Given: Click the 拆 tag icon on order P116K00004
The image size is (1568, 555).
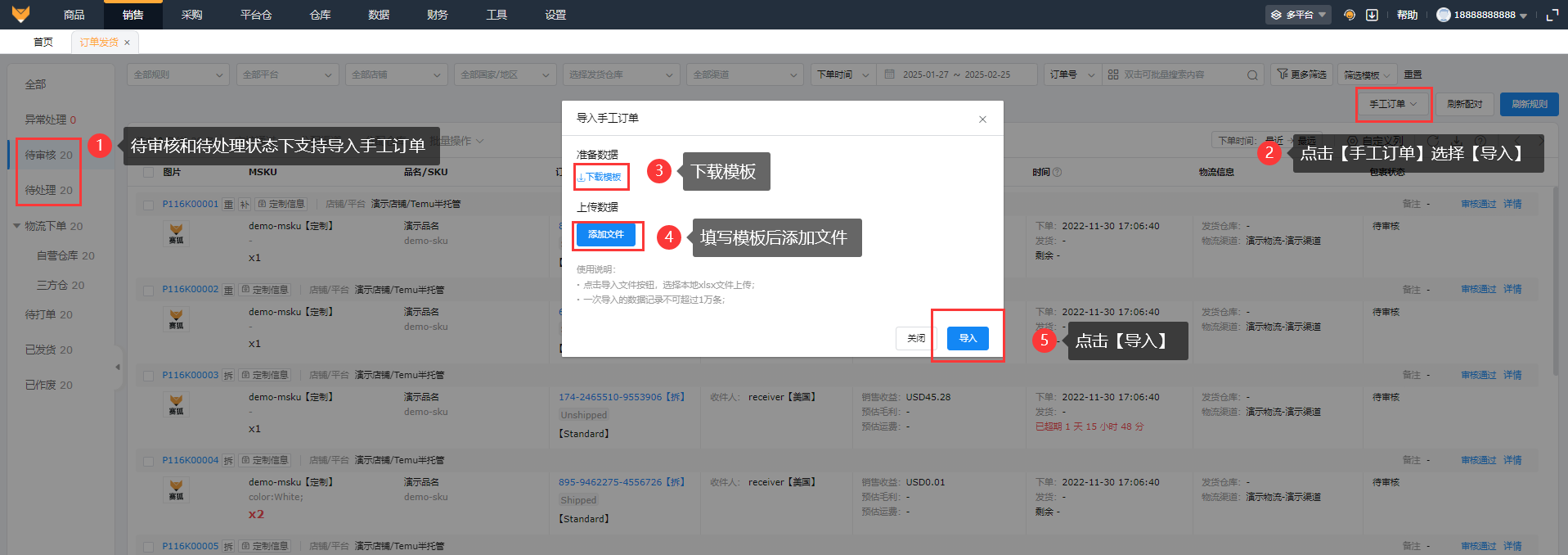Looking at the screenshot, I should click(228, 460).
